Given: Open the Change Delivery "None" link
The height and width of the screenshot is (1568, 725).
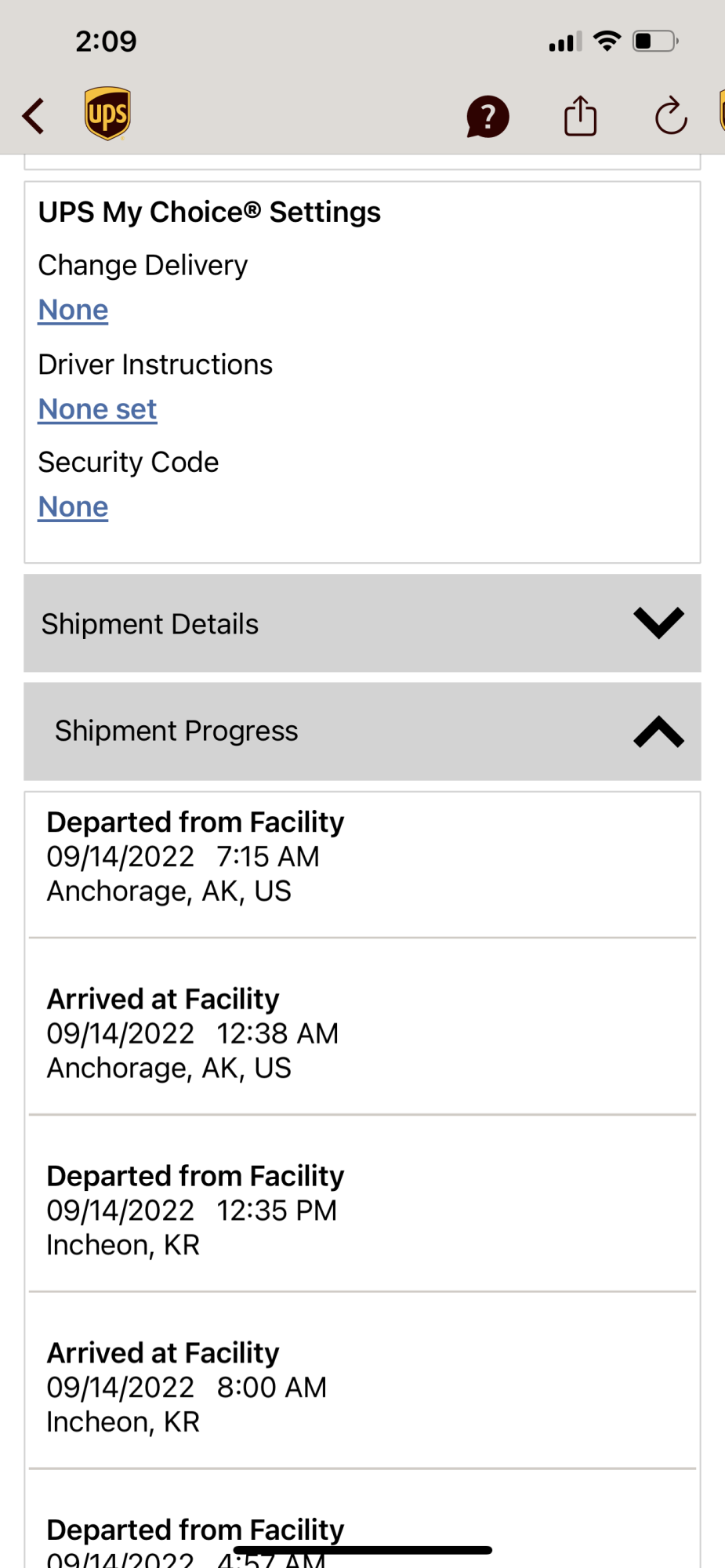Looking at the screenshot, I should coord(73,310).
